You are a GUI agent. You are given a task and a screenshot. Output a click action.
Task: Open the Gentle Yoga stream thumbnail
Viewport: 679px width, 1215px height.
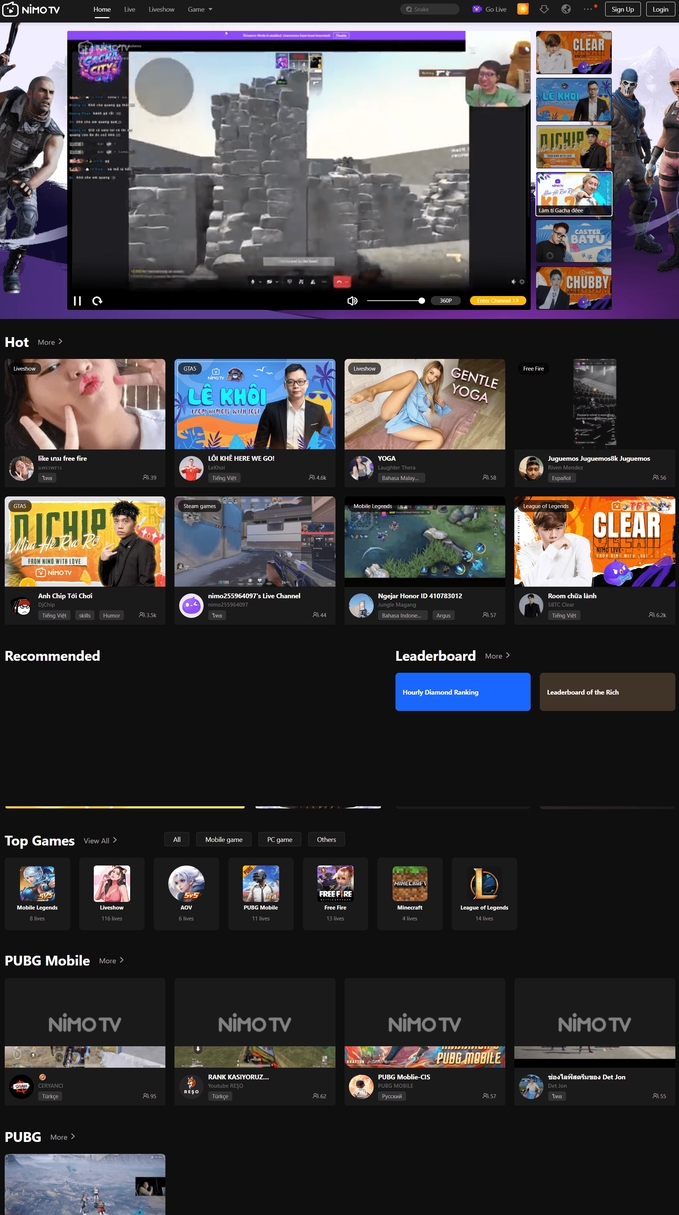pos(425,404)
